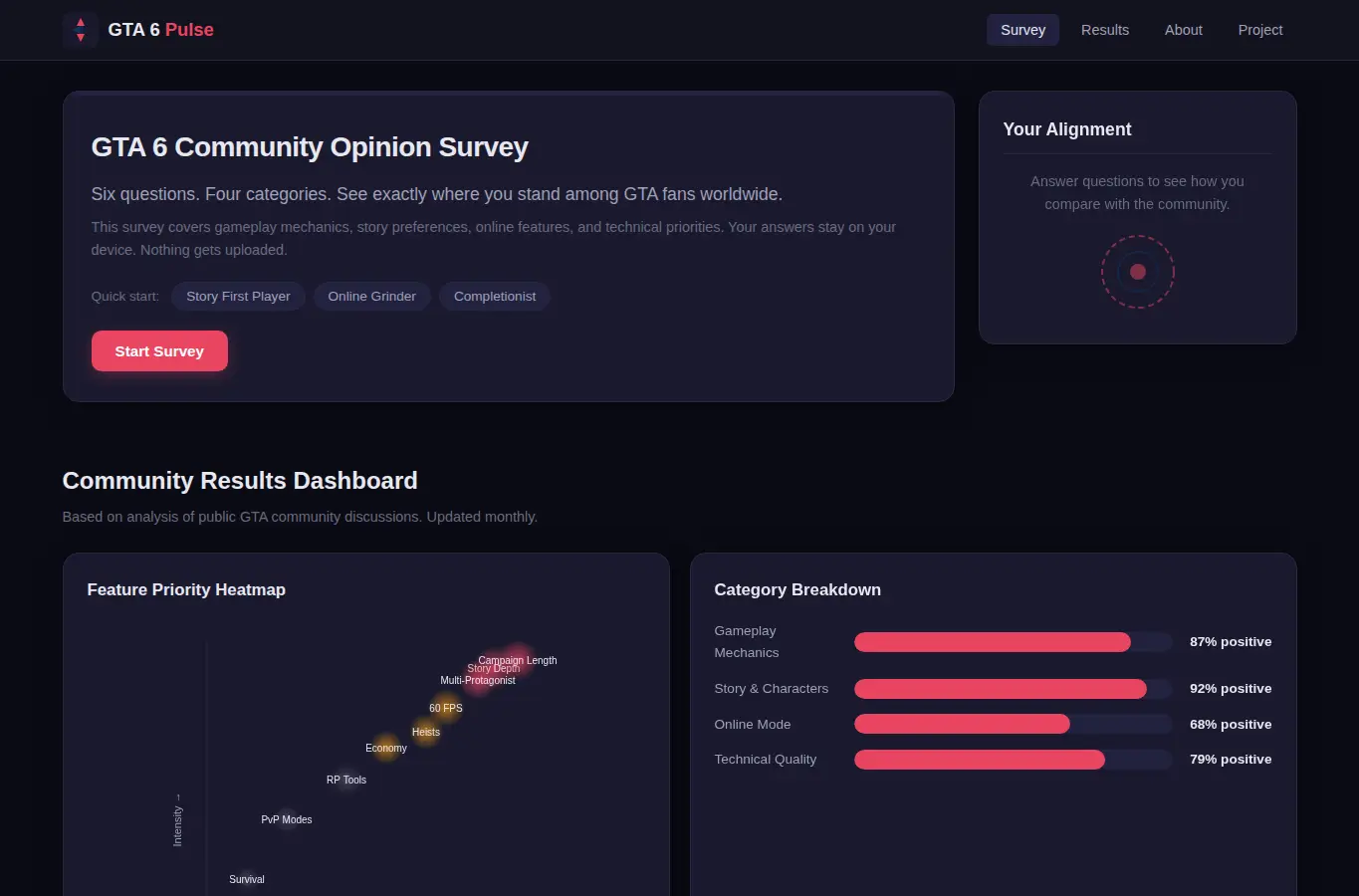Click the 'Quick start:' label
Viewport: 1359px width, 896px height.
pos(125,297)
